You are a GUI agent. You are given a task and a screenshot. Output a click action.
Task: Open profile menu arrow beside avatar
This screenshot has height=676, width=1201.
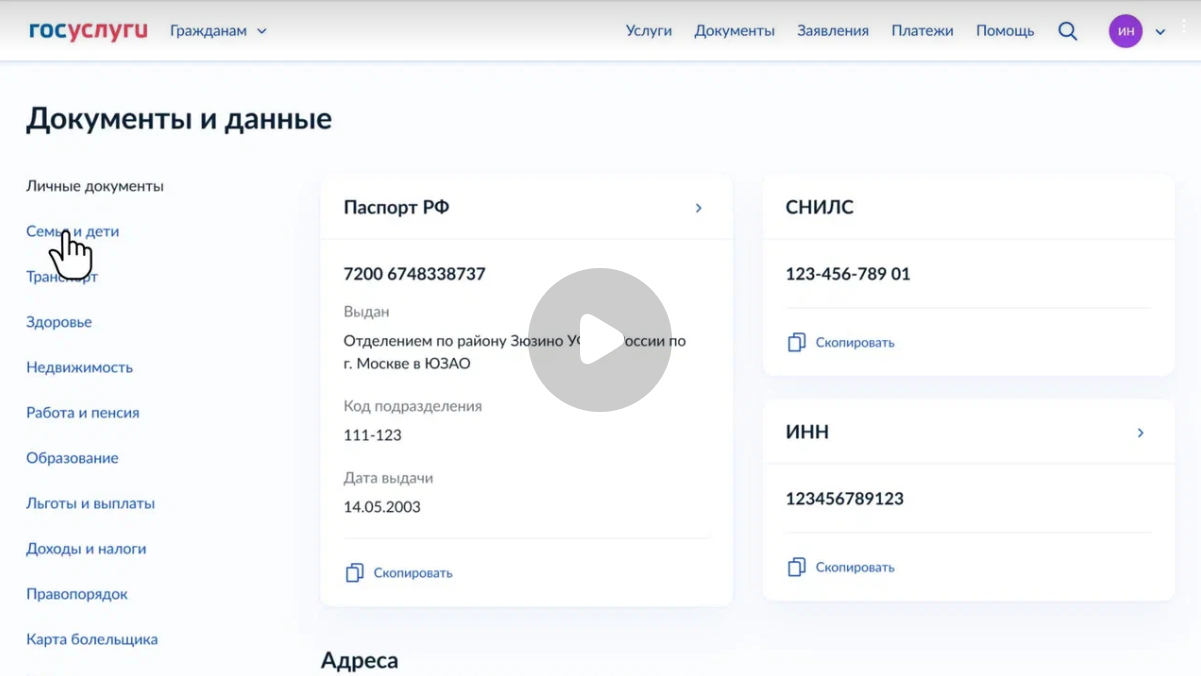pos(1160,32)
